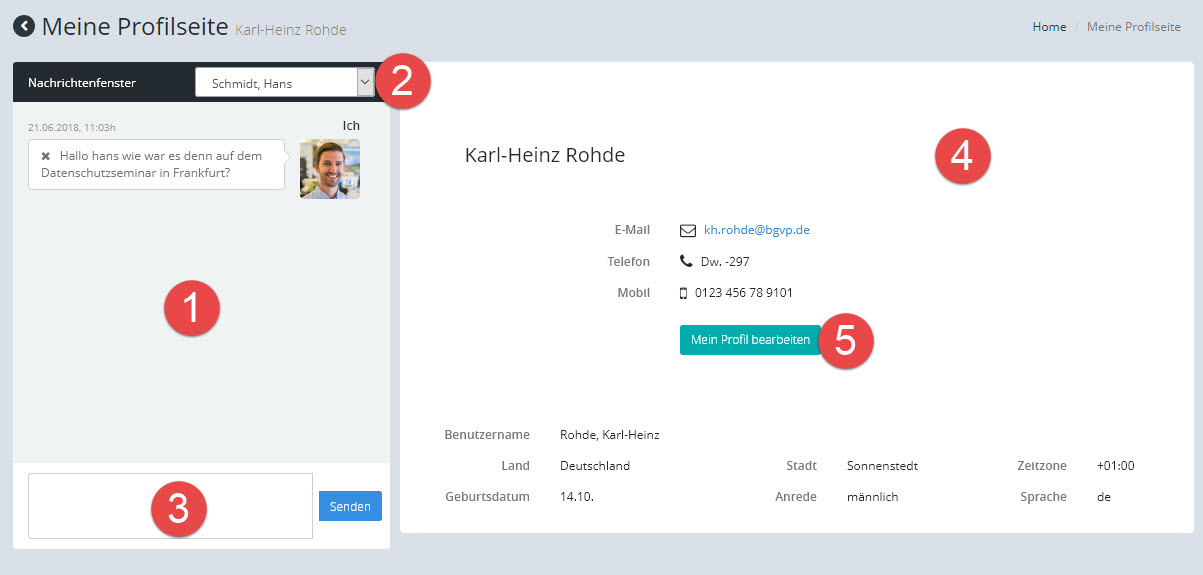Click the dropdown arrow of recipient selector
Screen dimensions: 1203x575
365,83
